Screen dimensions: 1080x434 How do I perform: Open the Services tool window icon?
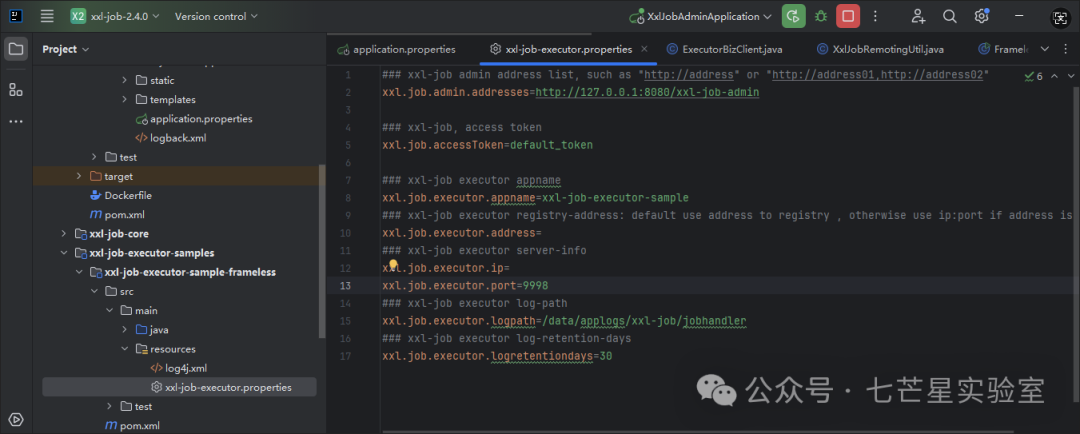pos(16,419)
